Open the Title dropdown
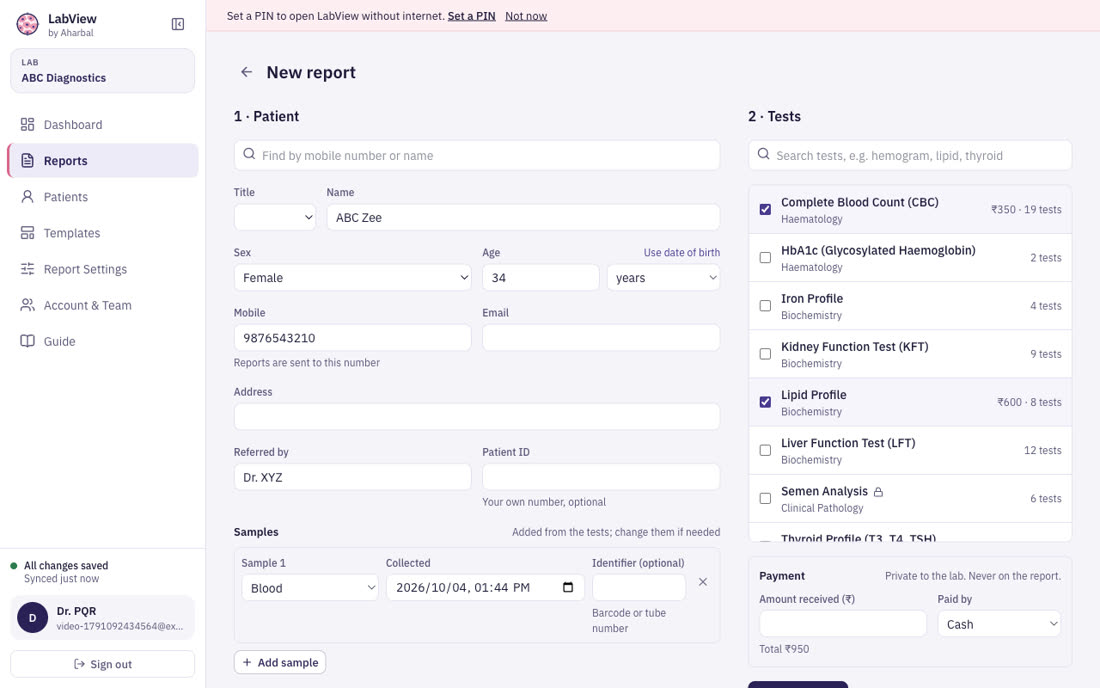The width and height of the screenshot is (1100, 688). 275,217
